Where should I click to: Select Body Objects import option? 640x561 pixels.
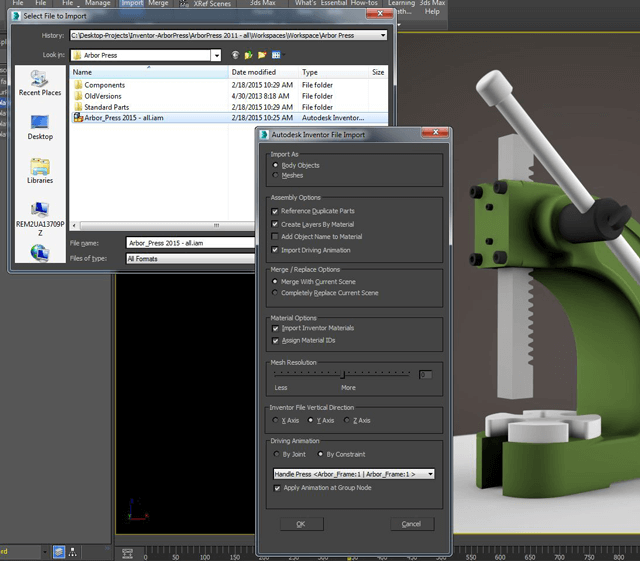point(275,165)
